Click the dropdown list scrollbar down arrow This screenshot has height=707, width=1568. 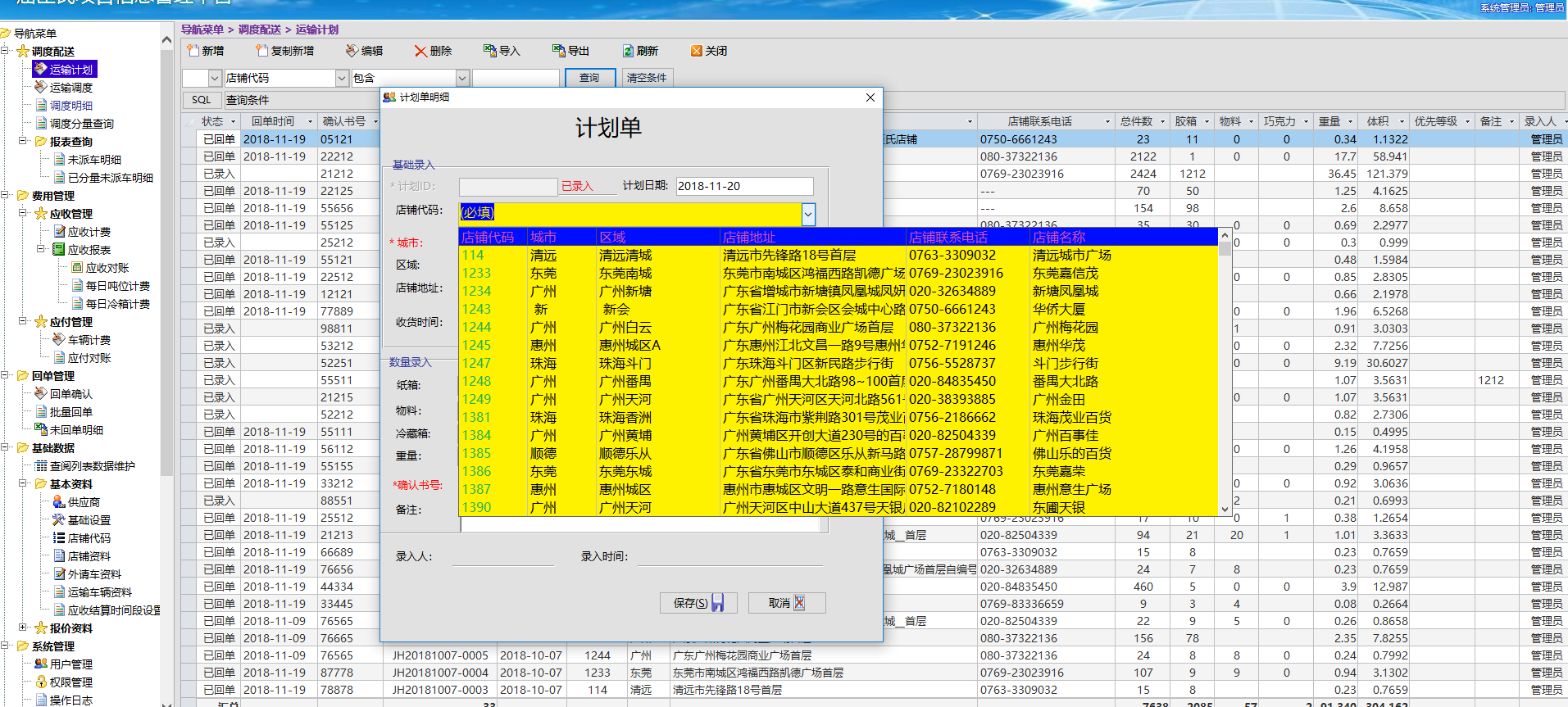tap(1225, 509)
